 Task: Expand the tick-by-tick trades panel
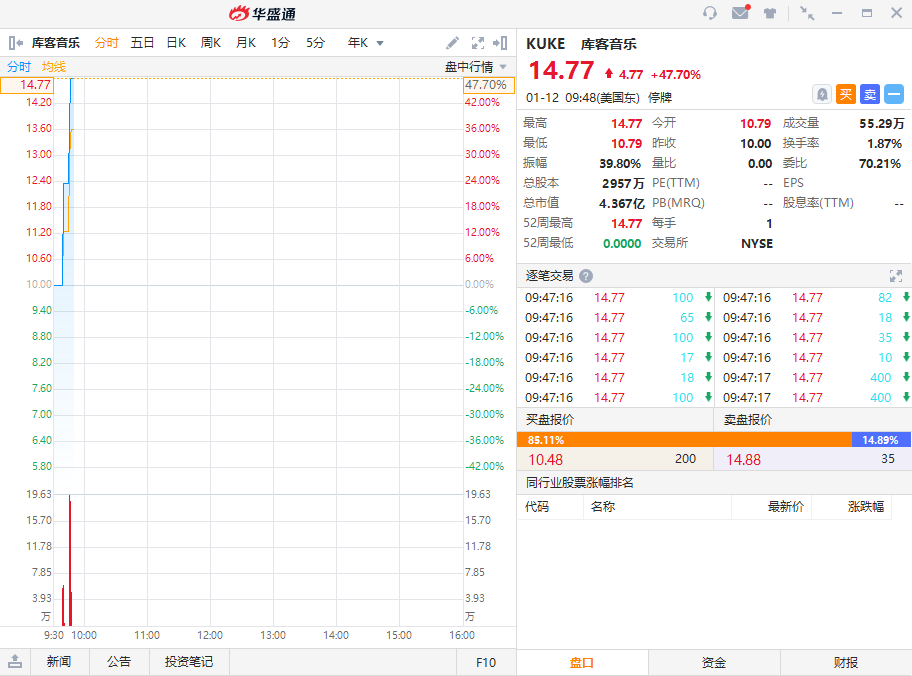click(x=896, y=276)
